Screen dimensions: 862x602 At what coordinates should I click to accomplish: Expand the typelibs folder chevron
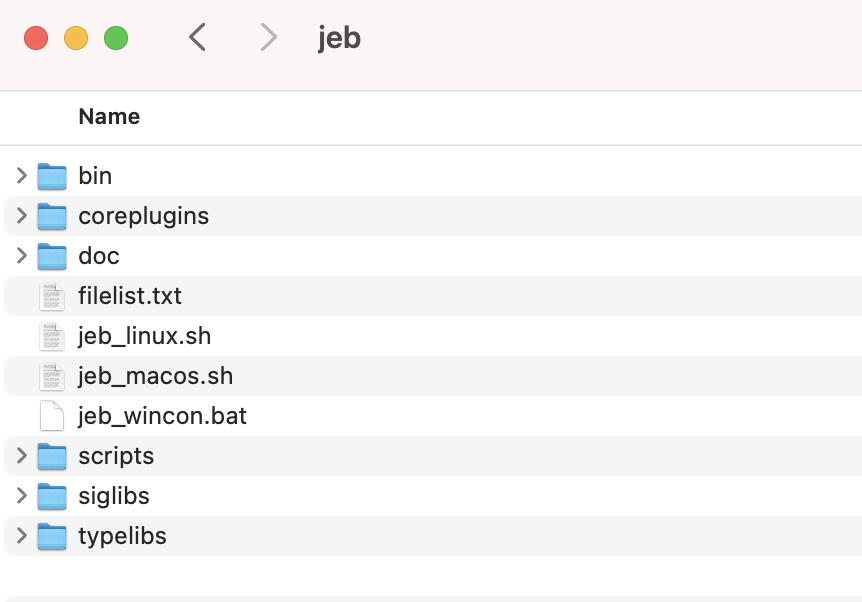pos(21,535)
